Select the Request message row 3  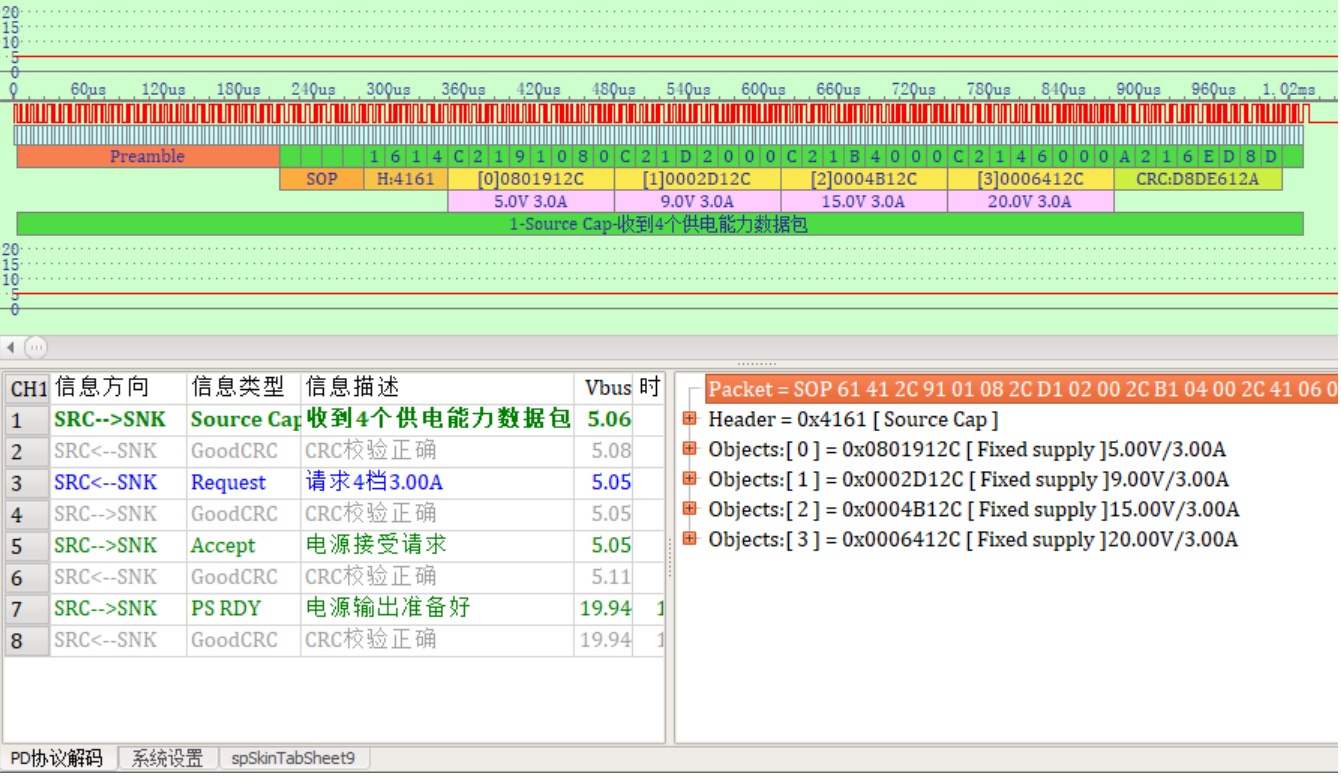228,483
